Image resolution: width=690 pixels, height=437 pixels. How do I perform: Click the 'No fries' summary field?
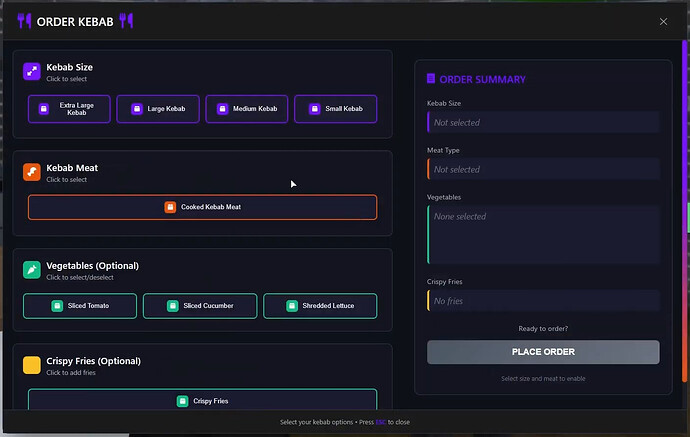click(543, 301)
